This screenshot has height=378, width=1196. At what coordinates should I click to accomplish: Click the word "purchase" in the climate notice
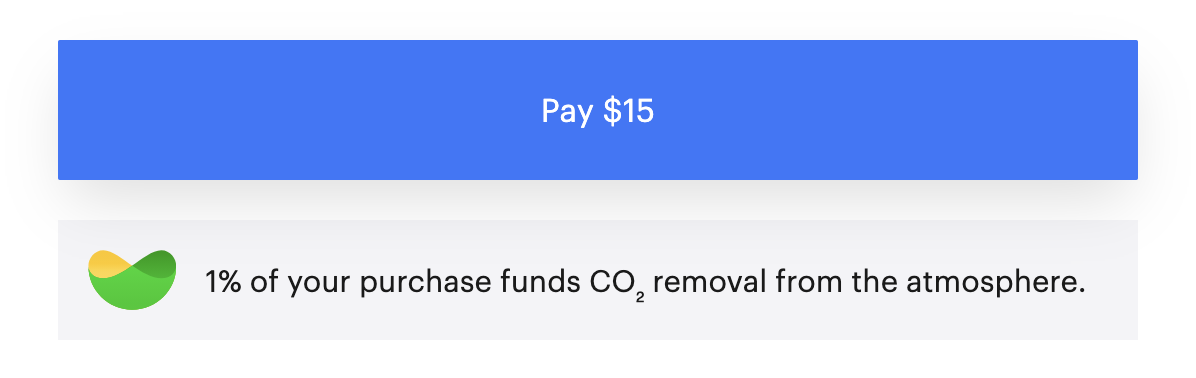click(426, 284)
